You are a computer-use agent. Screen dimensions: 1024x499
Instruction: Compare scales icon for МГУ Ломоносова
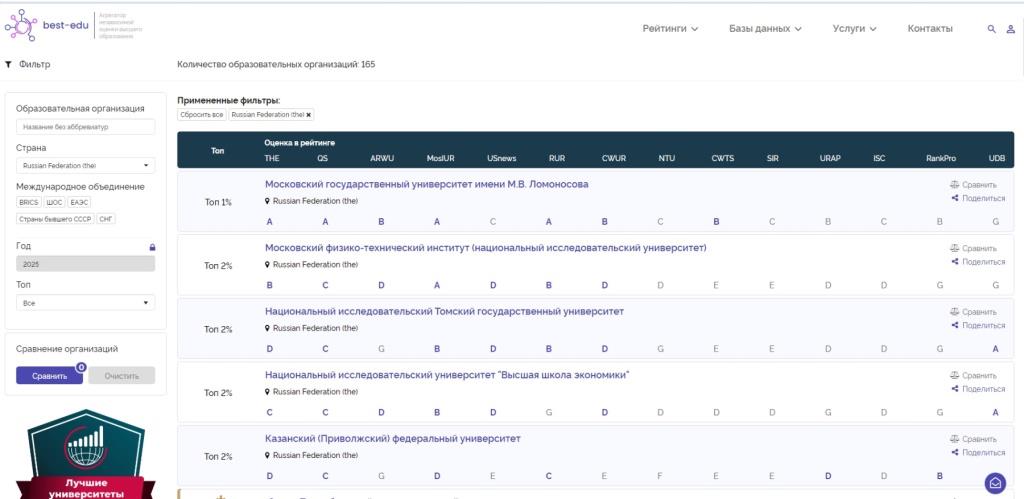pyautogui.click(x=954, y=185)
